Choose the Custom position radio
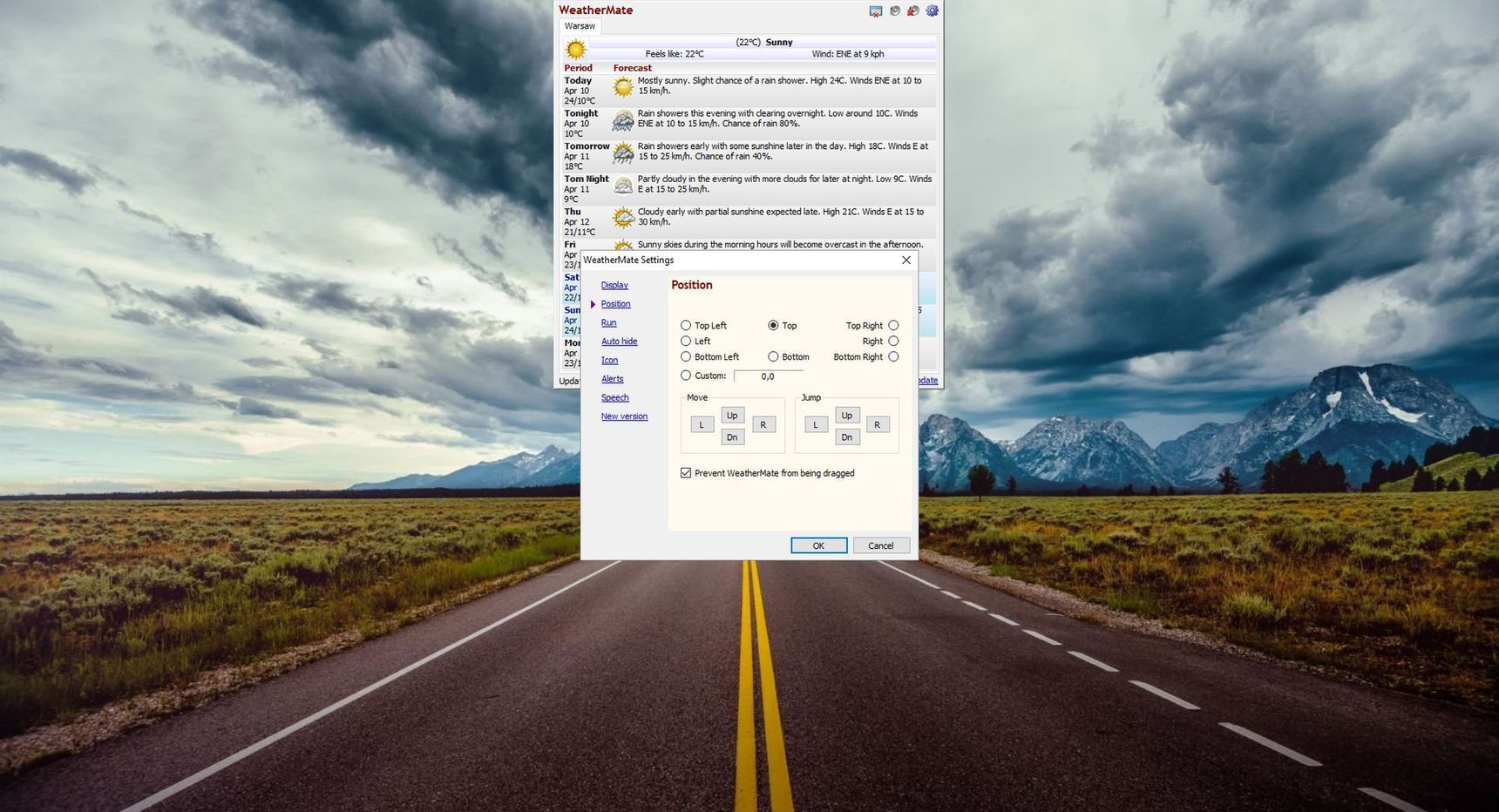Viewport: 1499px width, 812px height. (x=686, y=376)
